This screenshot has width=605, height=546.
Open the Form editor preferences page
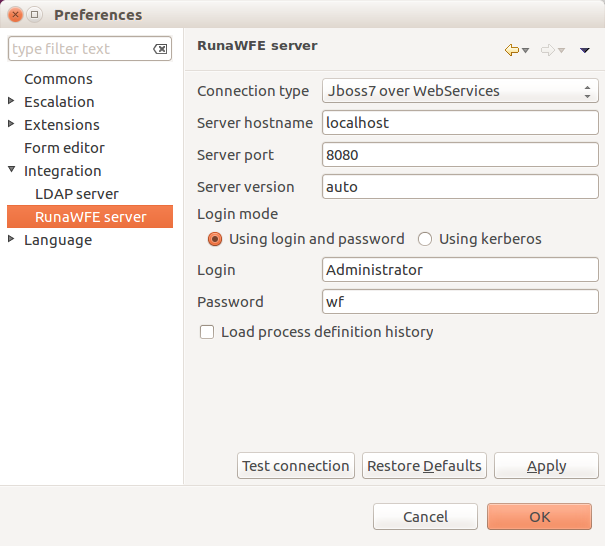(x=64, y=148)
